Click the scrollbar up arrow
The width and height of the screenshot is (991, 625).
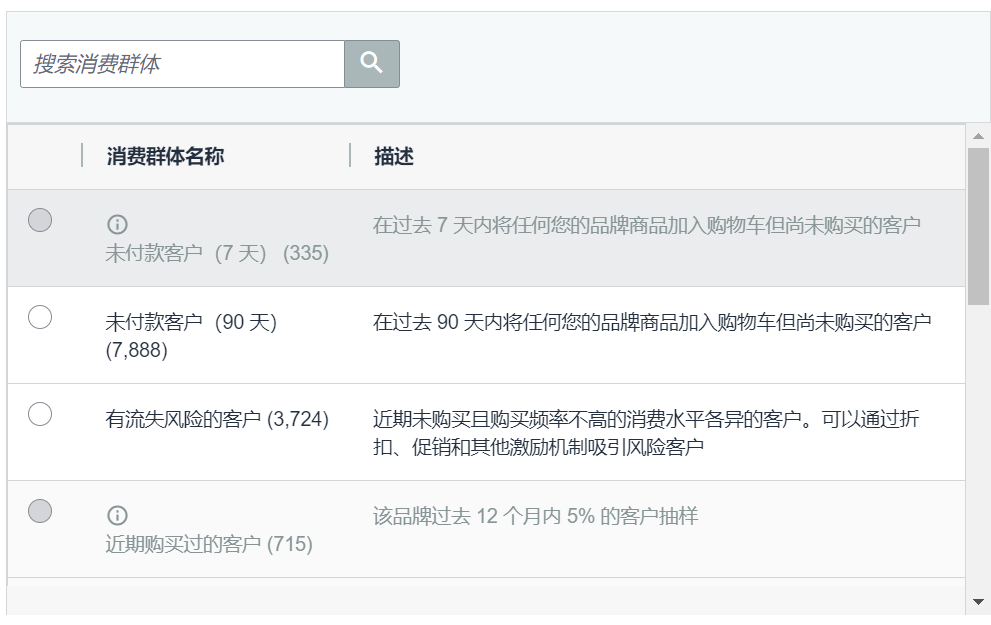point(978,136)
